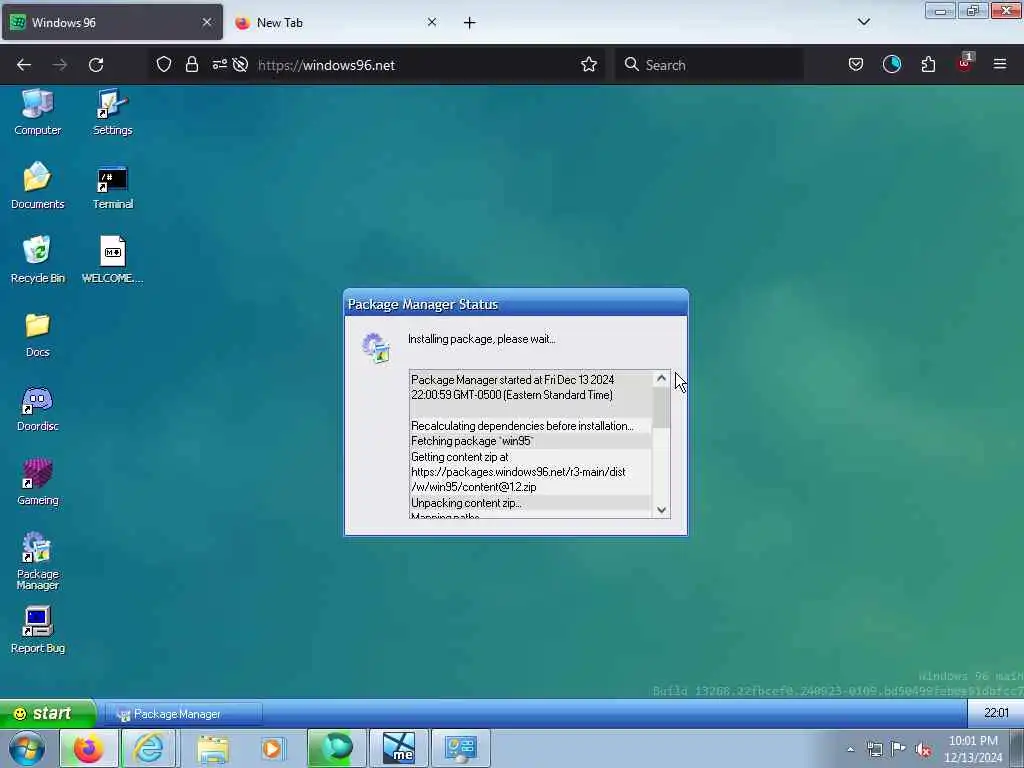Image resolution: width=1024 pixels, height=768 pixels.
Task: Open a new browser tab with plus
Action: (x=470, y=23)
